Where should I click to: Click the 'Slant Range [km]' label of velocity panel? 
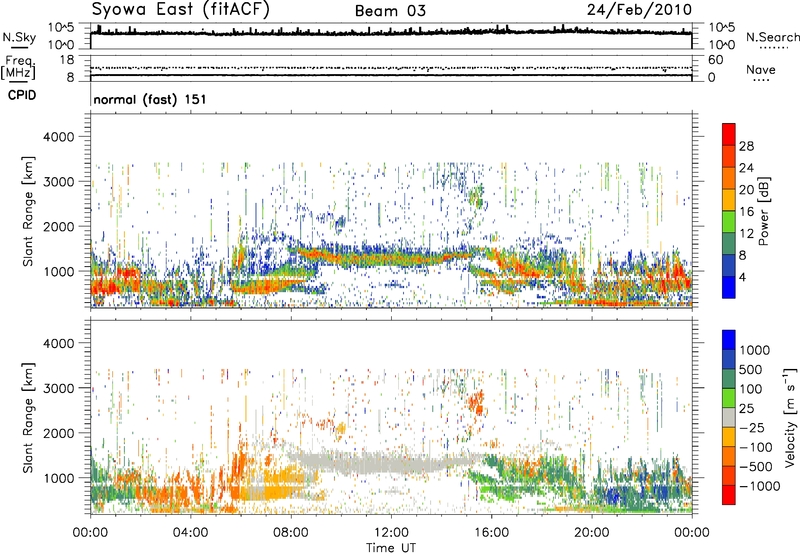click(x=28, y=417)
